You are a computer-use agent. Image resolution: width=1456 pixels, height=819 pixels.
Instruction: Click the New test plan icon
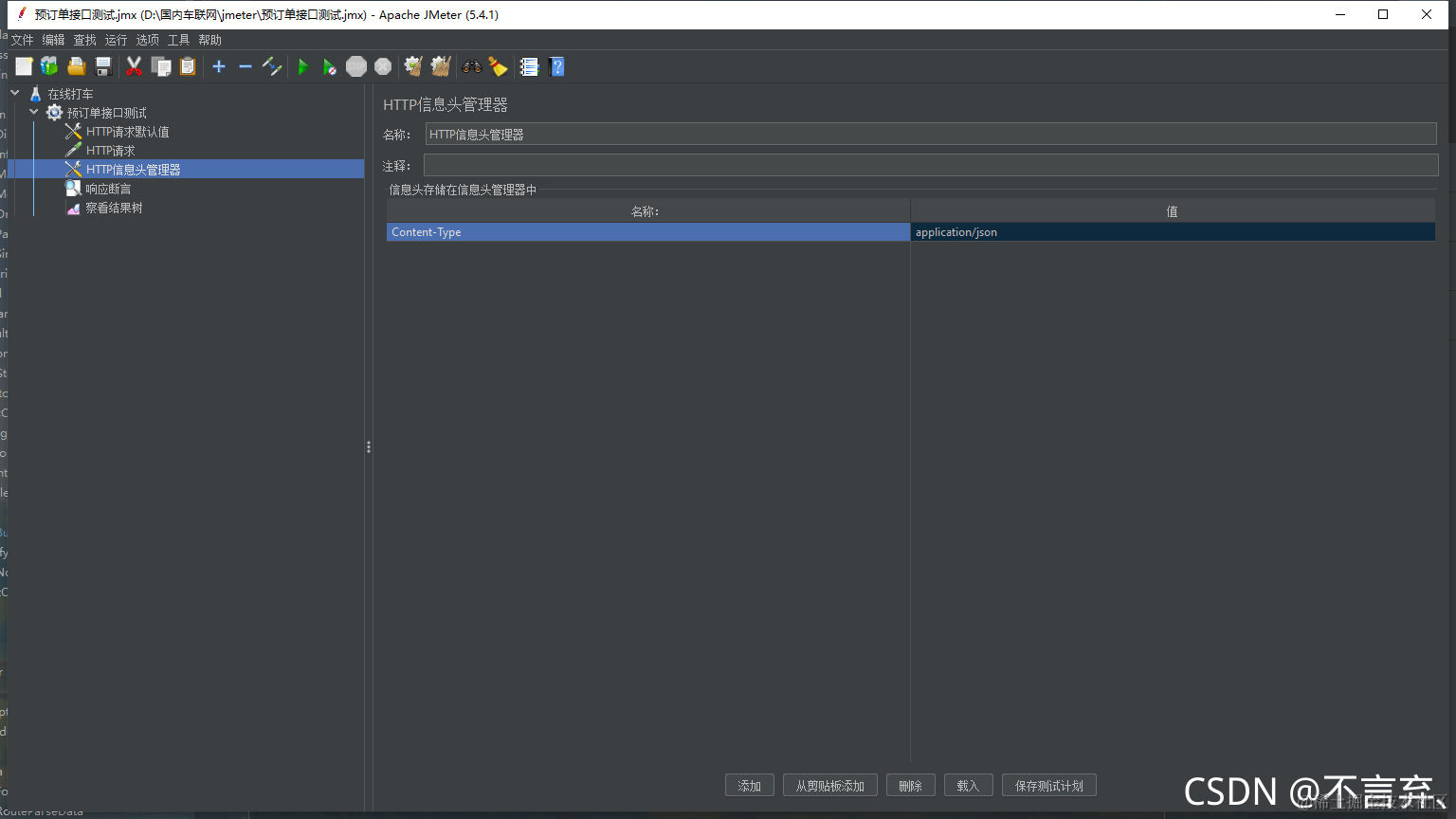24,66
